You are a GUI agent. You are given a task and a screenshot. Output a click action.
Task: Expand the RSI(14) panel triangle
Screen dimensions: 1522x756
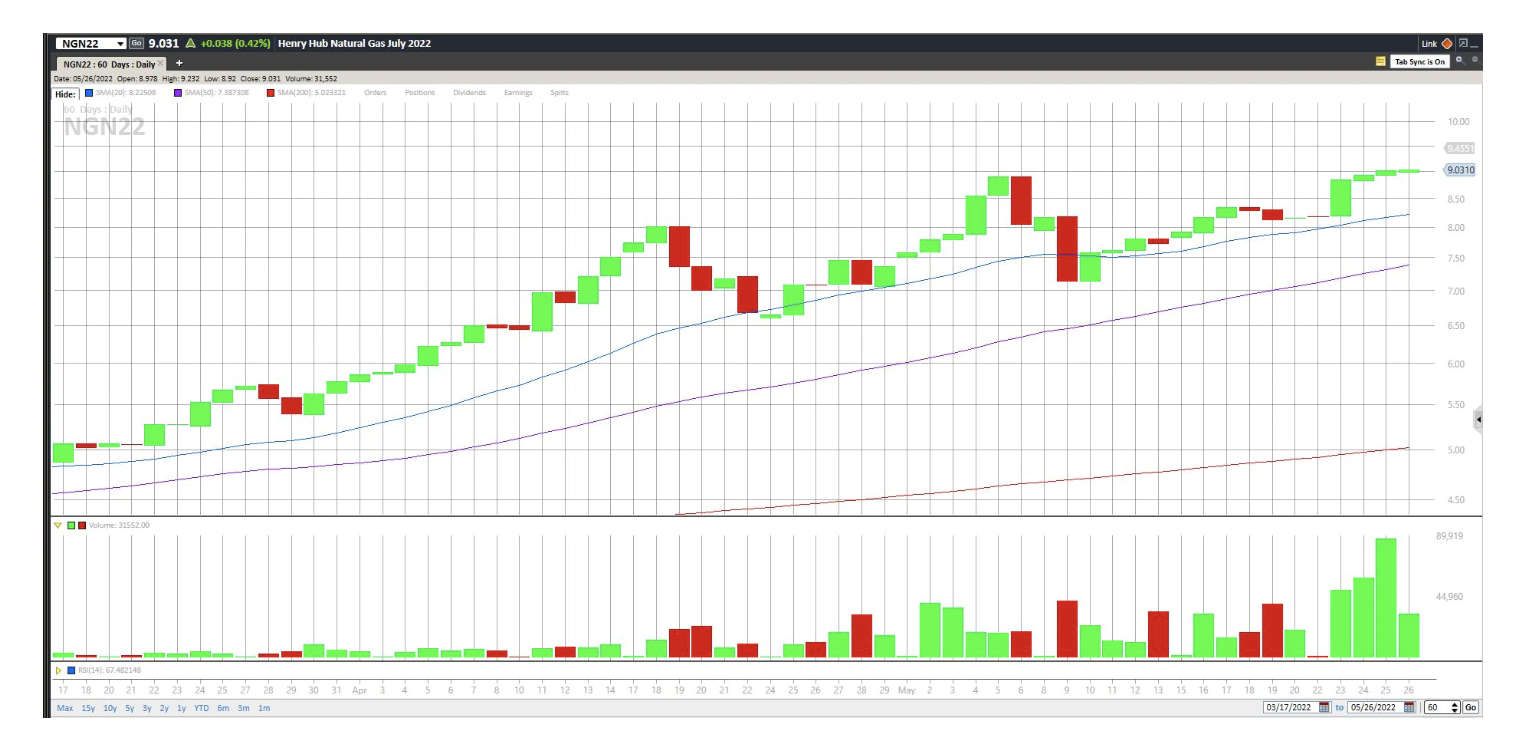pos(58,670)
